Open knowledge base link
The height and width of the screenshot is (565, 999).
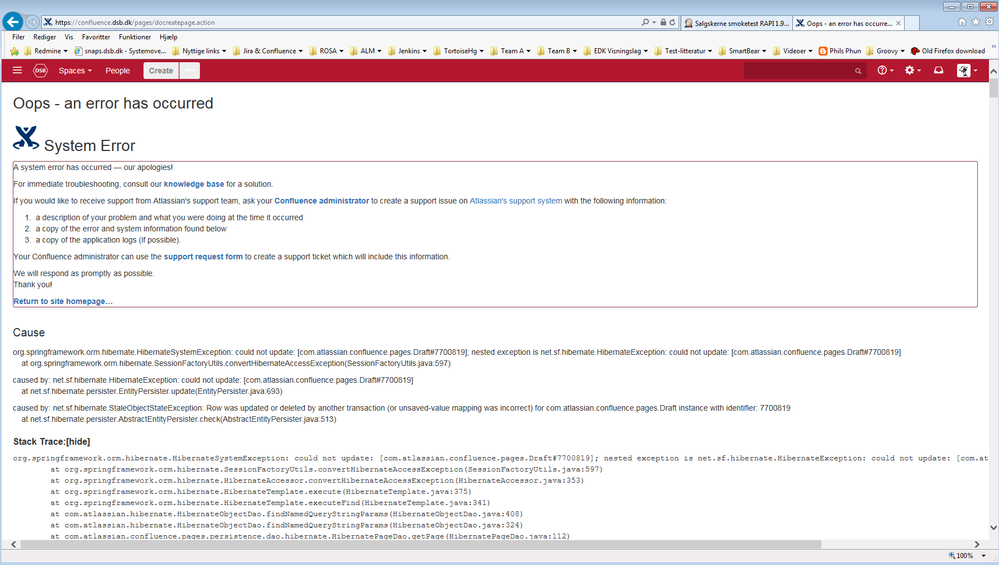(194, 184)
